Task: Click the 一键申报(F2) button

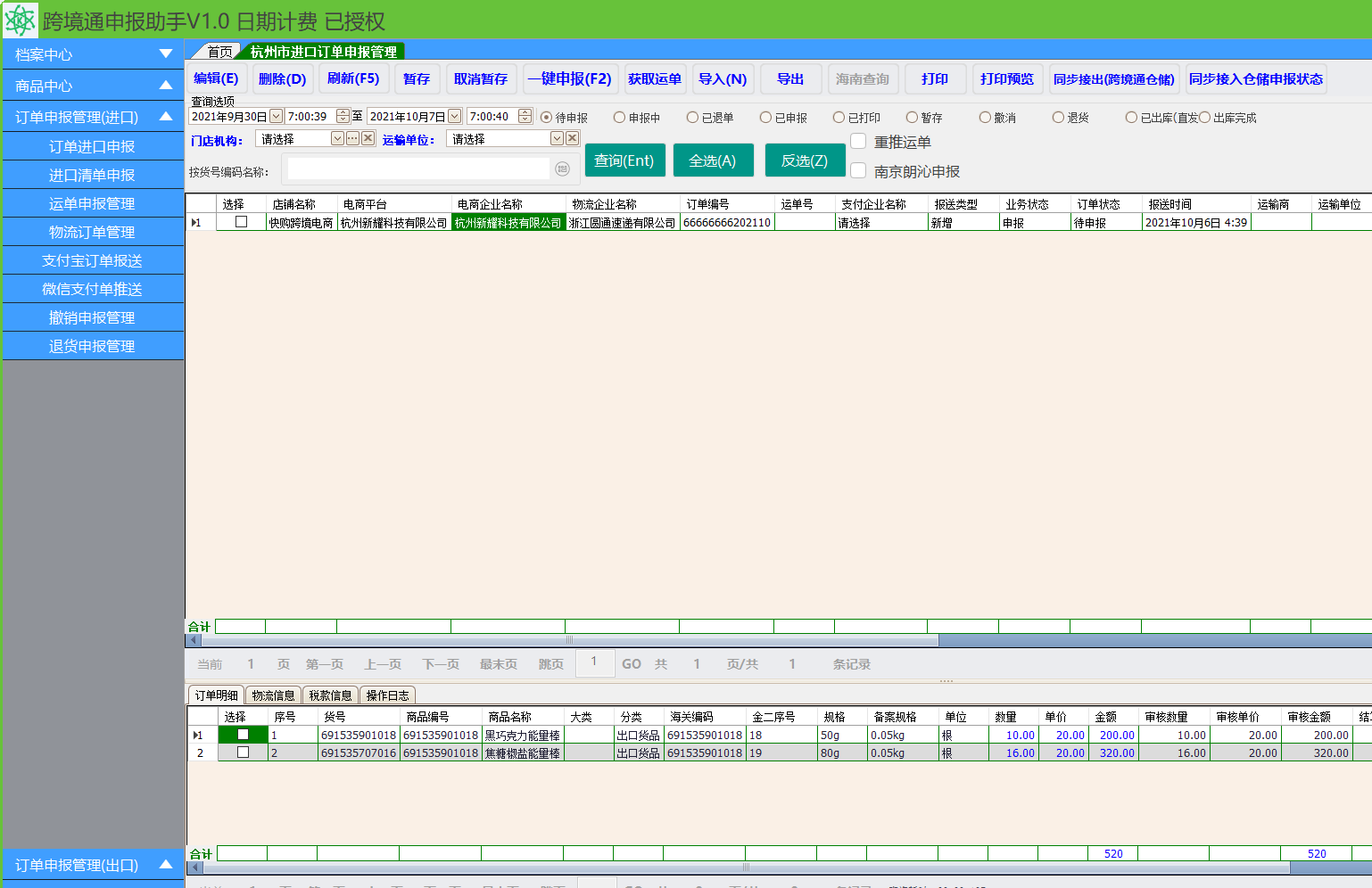Action: click(x=569, y=78)
